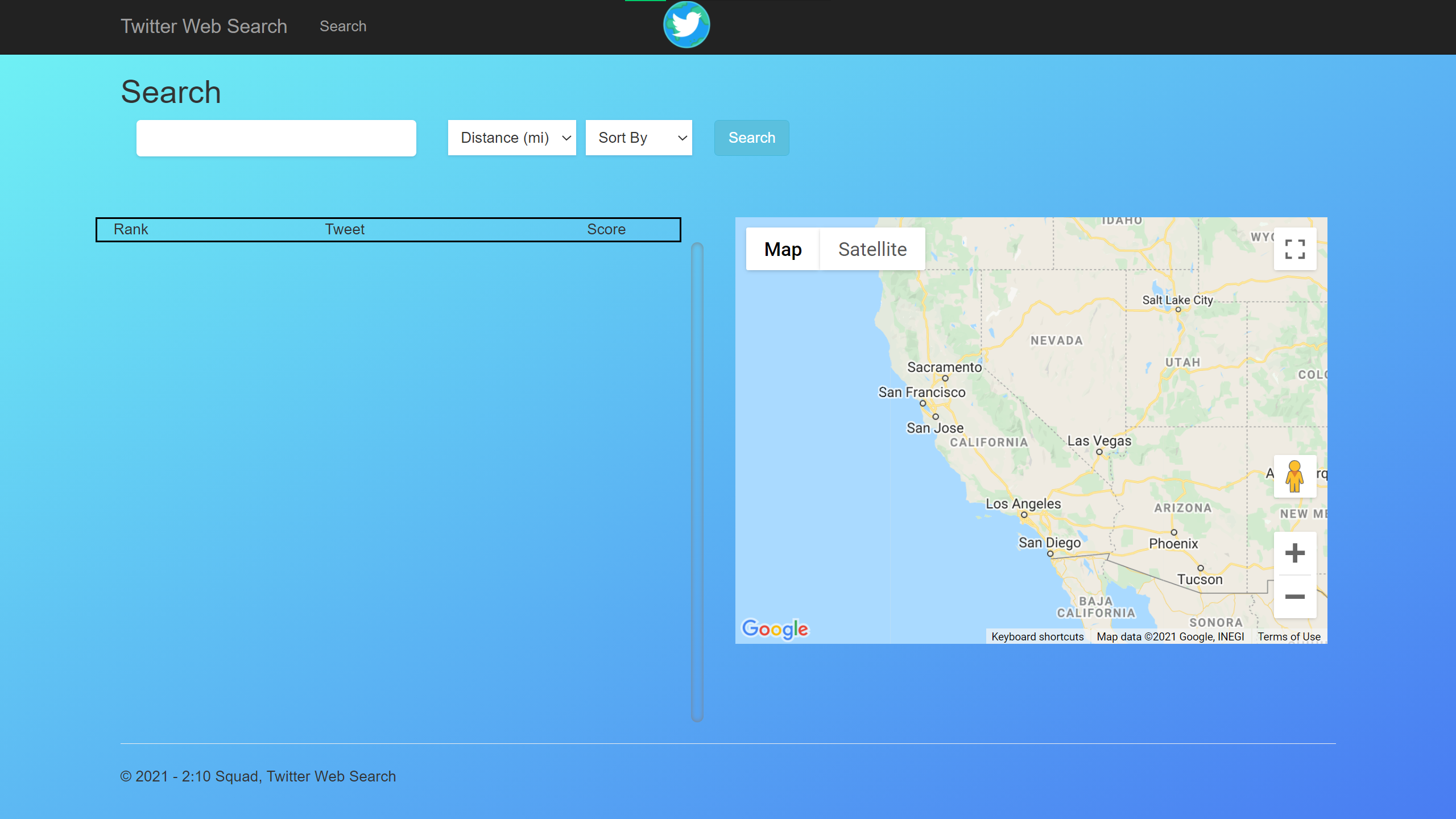1456x819 pixels.
Task: Zoom out the map with minus
Action: click(x=1294, y=597)
